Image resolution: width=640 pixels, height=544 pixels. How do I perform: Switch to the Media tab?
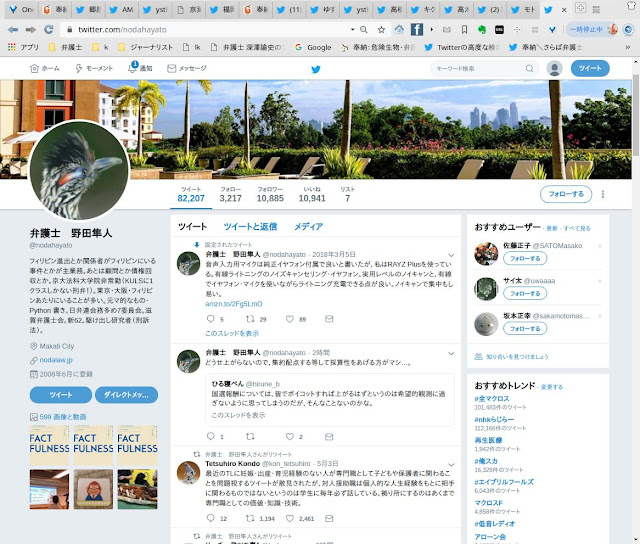point(309,226)
